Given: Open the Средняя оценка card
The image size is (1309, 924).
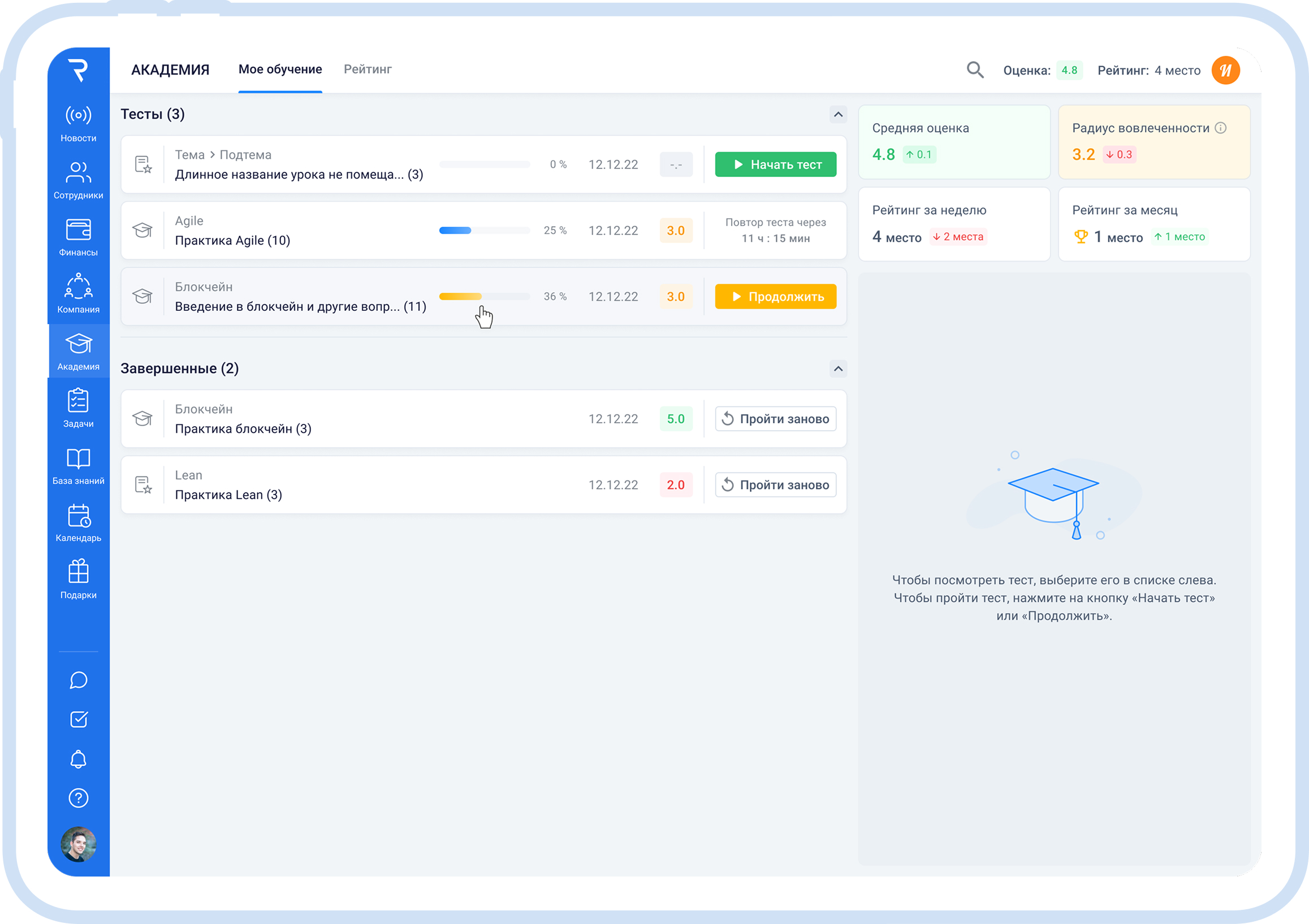Looking at the screenshot, I should pyautogui.click(x=954, y=142).
